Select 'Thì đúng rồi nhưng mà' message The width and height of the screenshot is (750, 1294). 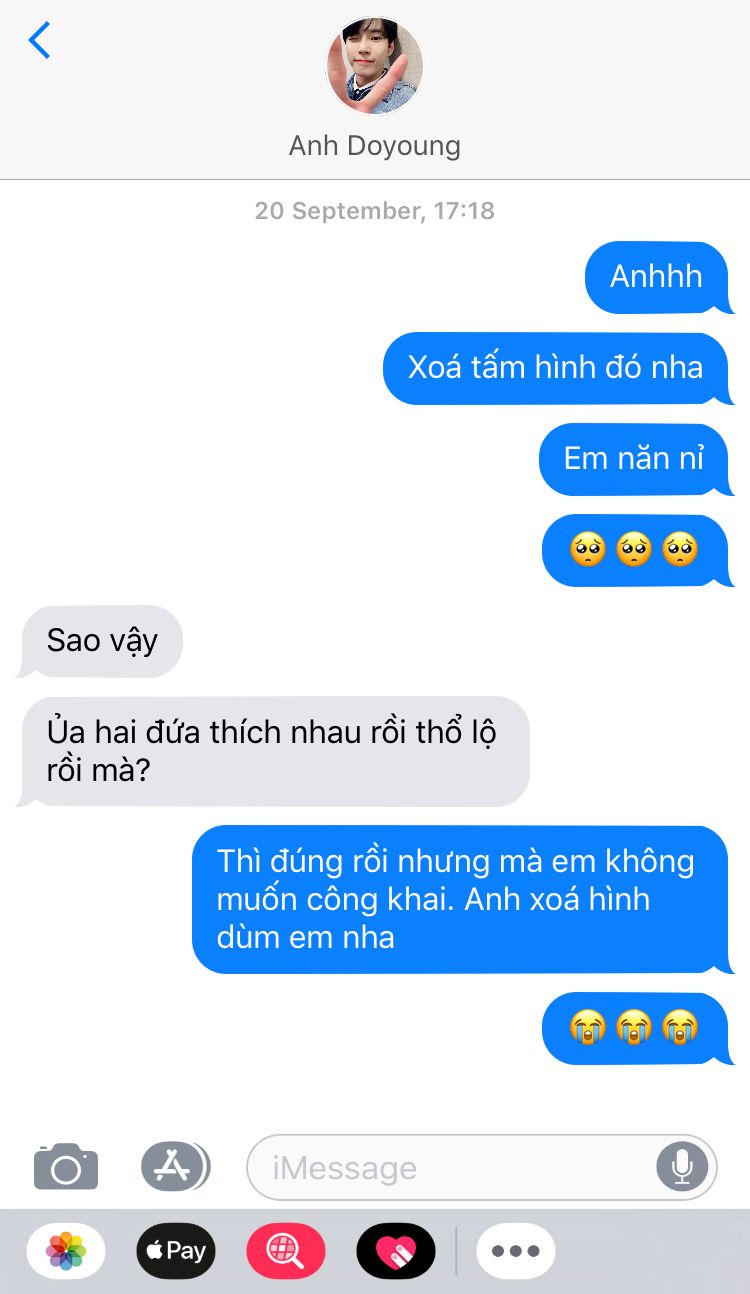(x=460, y=900)
